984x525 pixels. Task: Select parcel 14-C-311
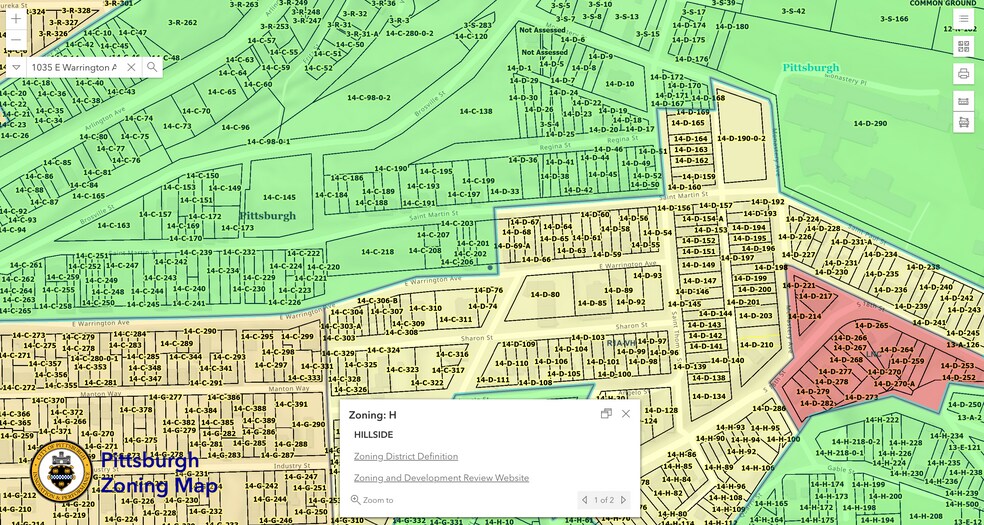point(456,319)
